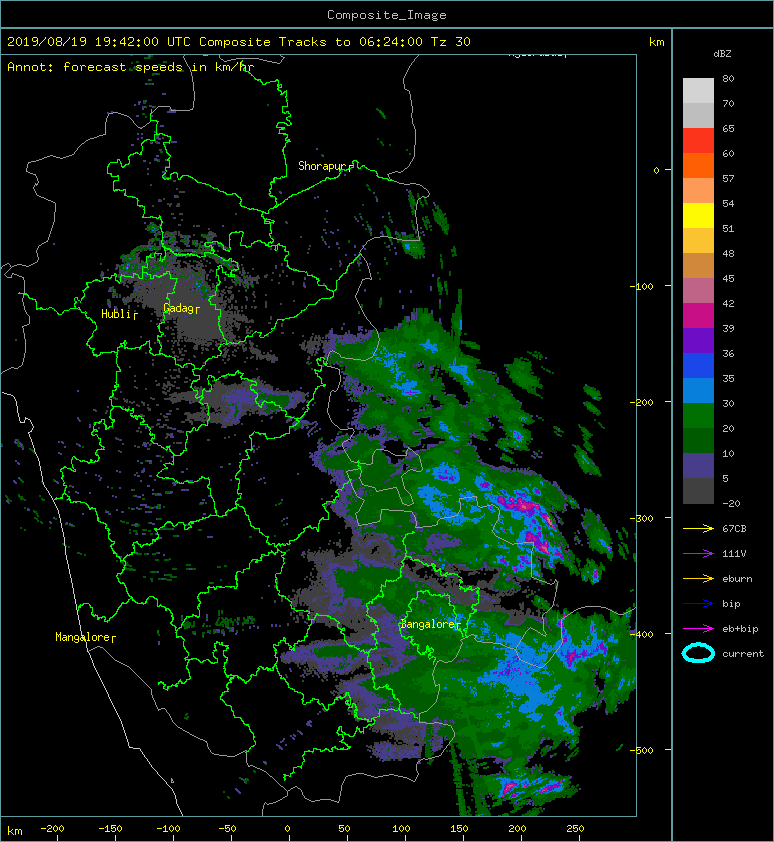This screenshot has width=774, height=842.
Task: Click the -150 tick label on the horizontal axis
Action: (x=110, y=829)
